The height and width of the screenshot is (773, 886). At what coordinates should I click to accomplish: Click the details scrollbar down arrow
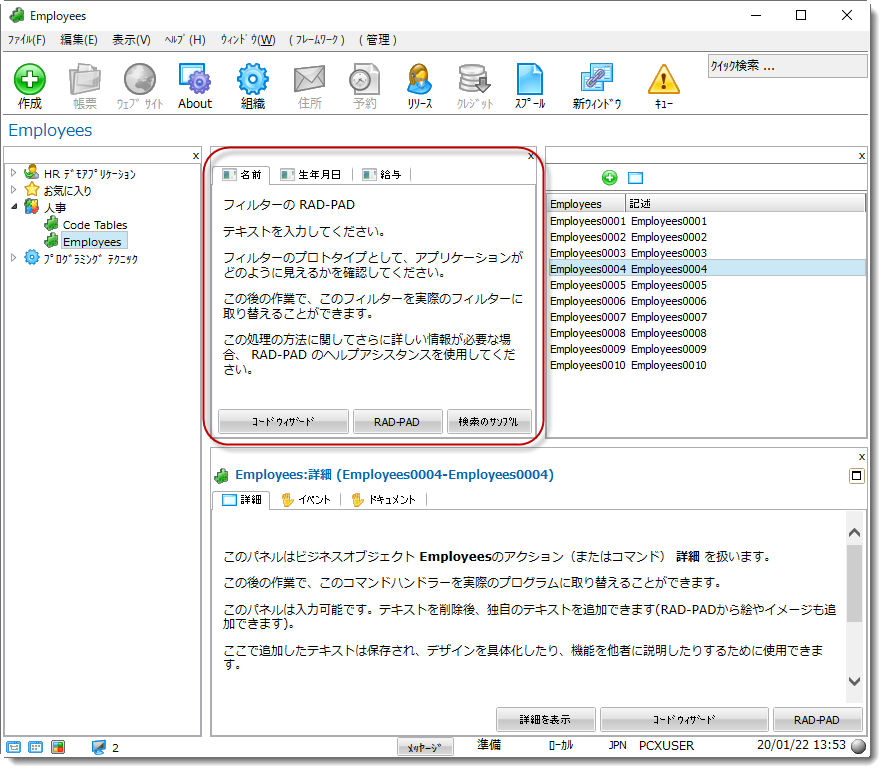click(x=854, y=681)
